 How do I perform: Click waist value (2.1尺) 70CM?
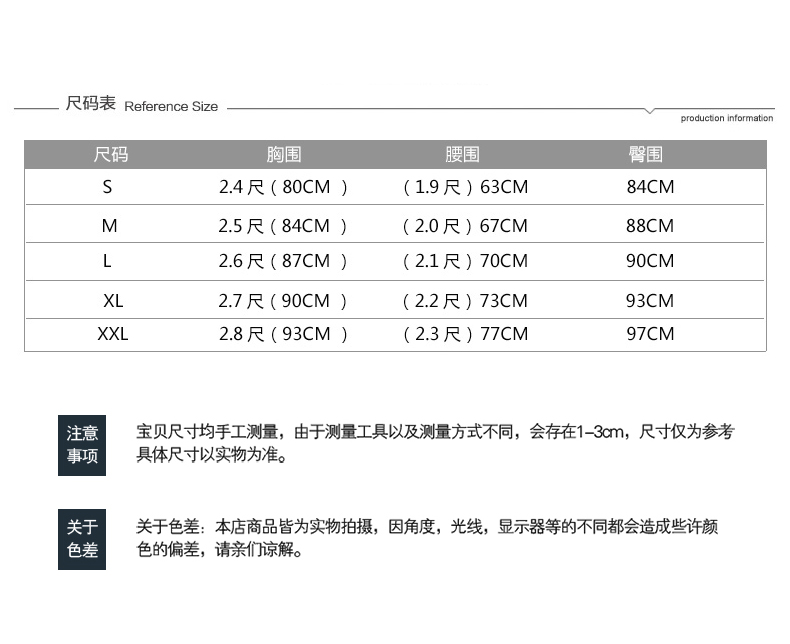tap(465, 261)
